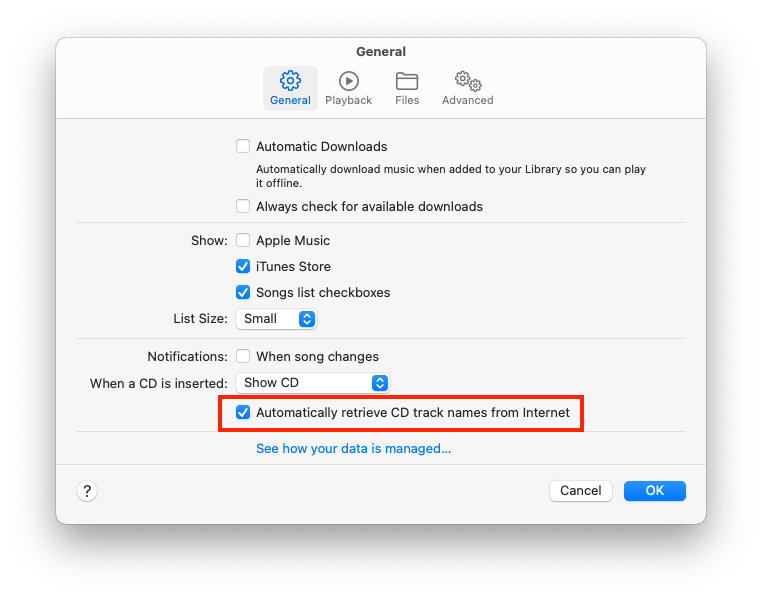Enable notifications When song changes

pyautogui.click(x=243, y=356)
